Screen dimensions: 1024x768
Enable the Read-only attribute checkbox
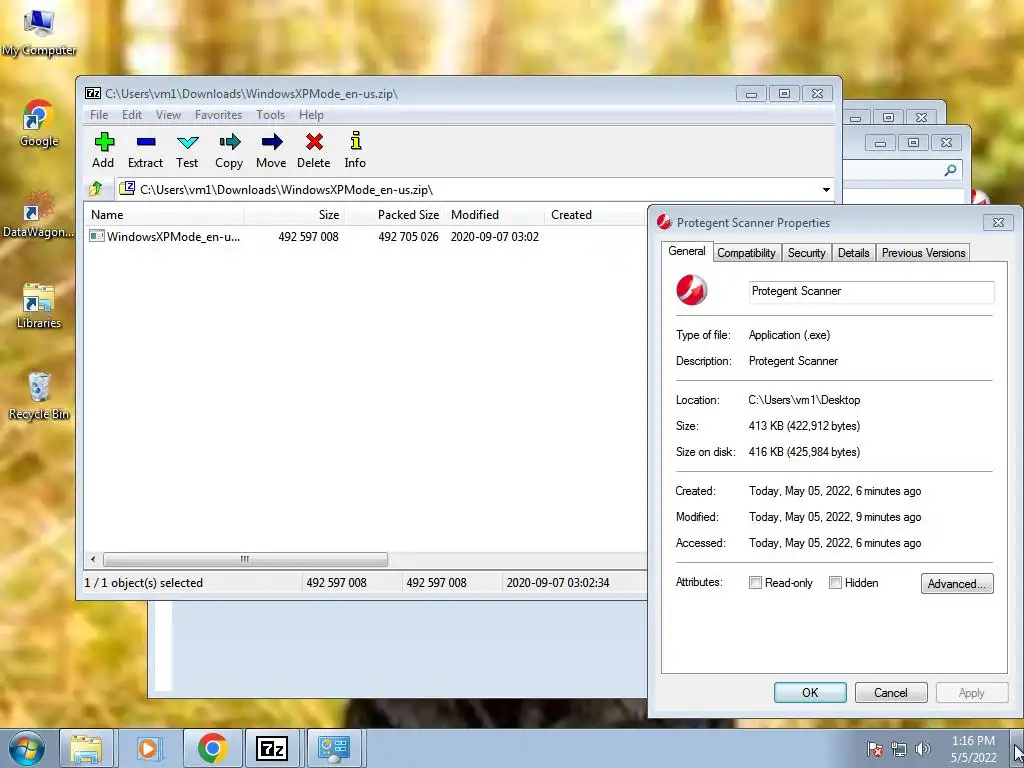point(755,583)
